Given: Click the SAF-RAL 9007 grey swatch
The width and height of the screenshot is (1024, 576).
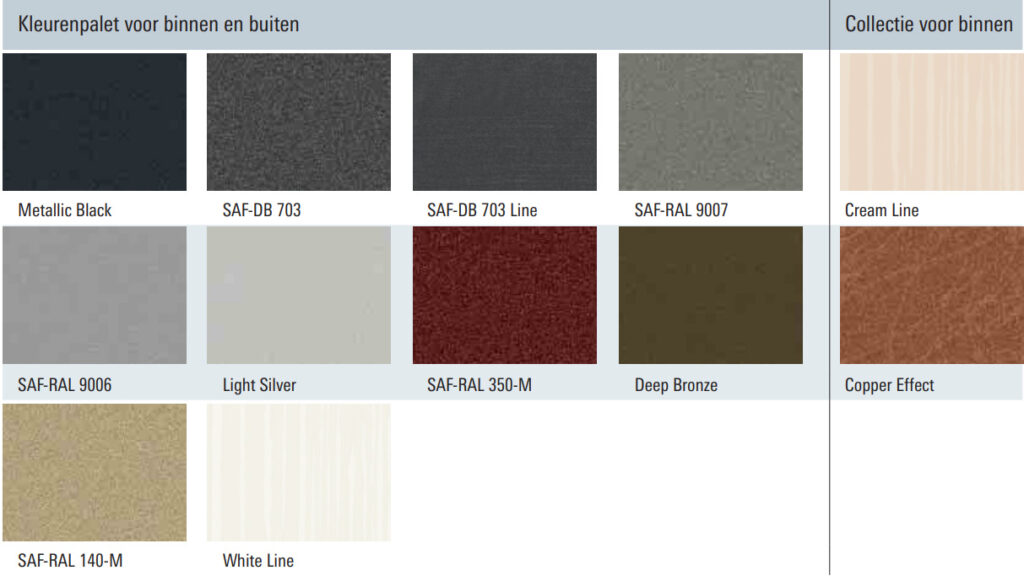Looking at the screenshot, I should click(710, 121).
